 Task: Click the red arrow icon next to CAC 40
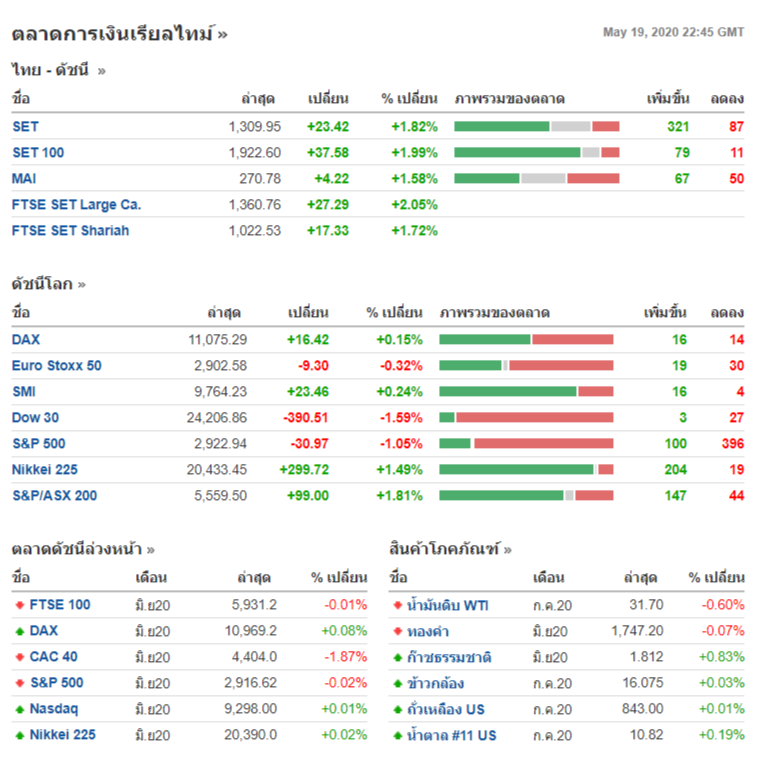click(x=19, y=657)
